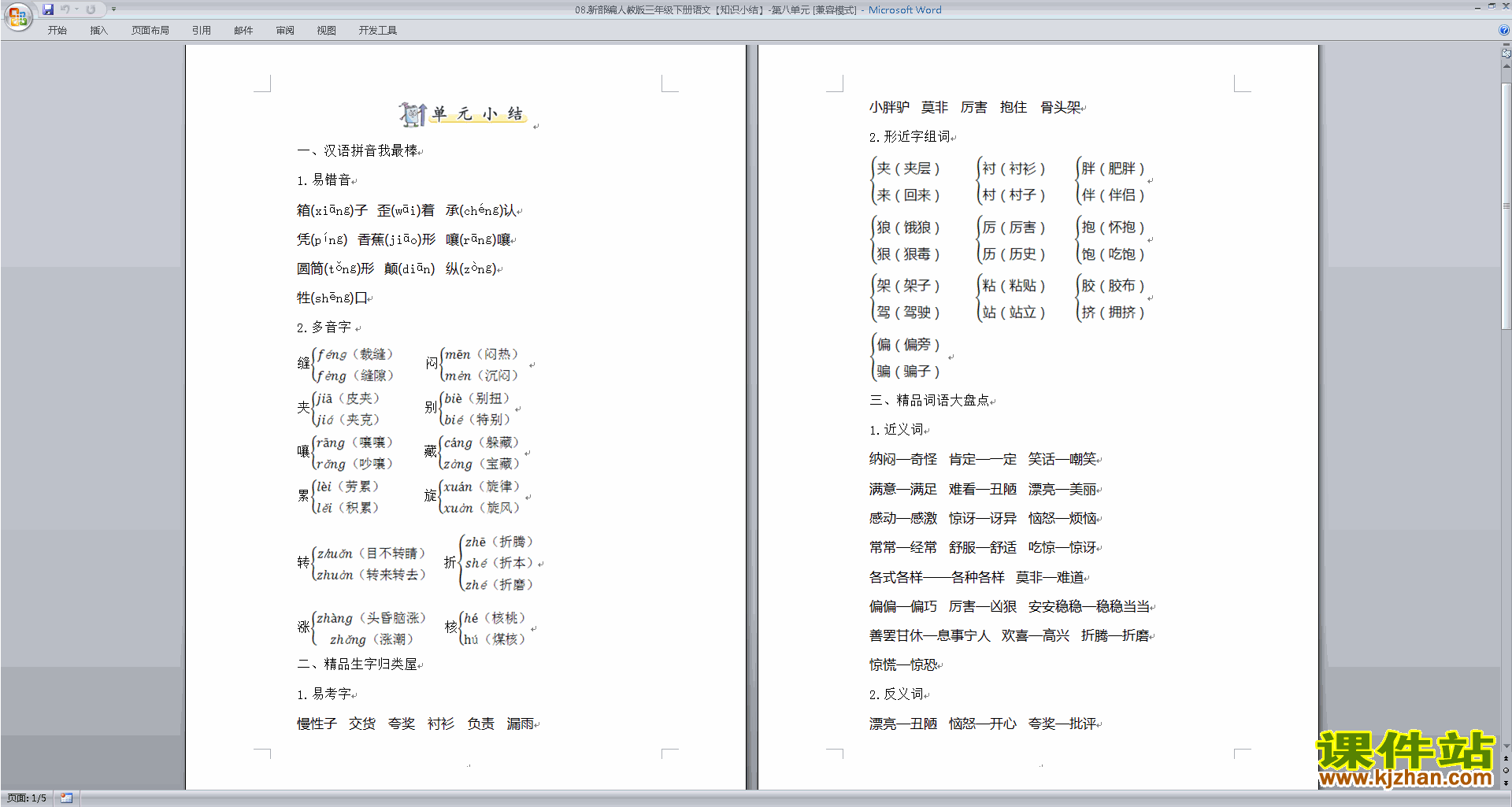Click heading 三、精品词语大盘点
The height and width of the screenshot is (807, 1512).
tap(929, 401)
